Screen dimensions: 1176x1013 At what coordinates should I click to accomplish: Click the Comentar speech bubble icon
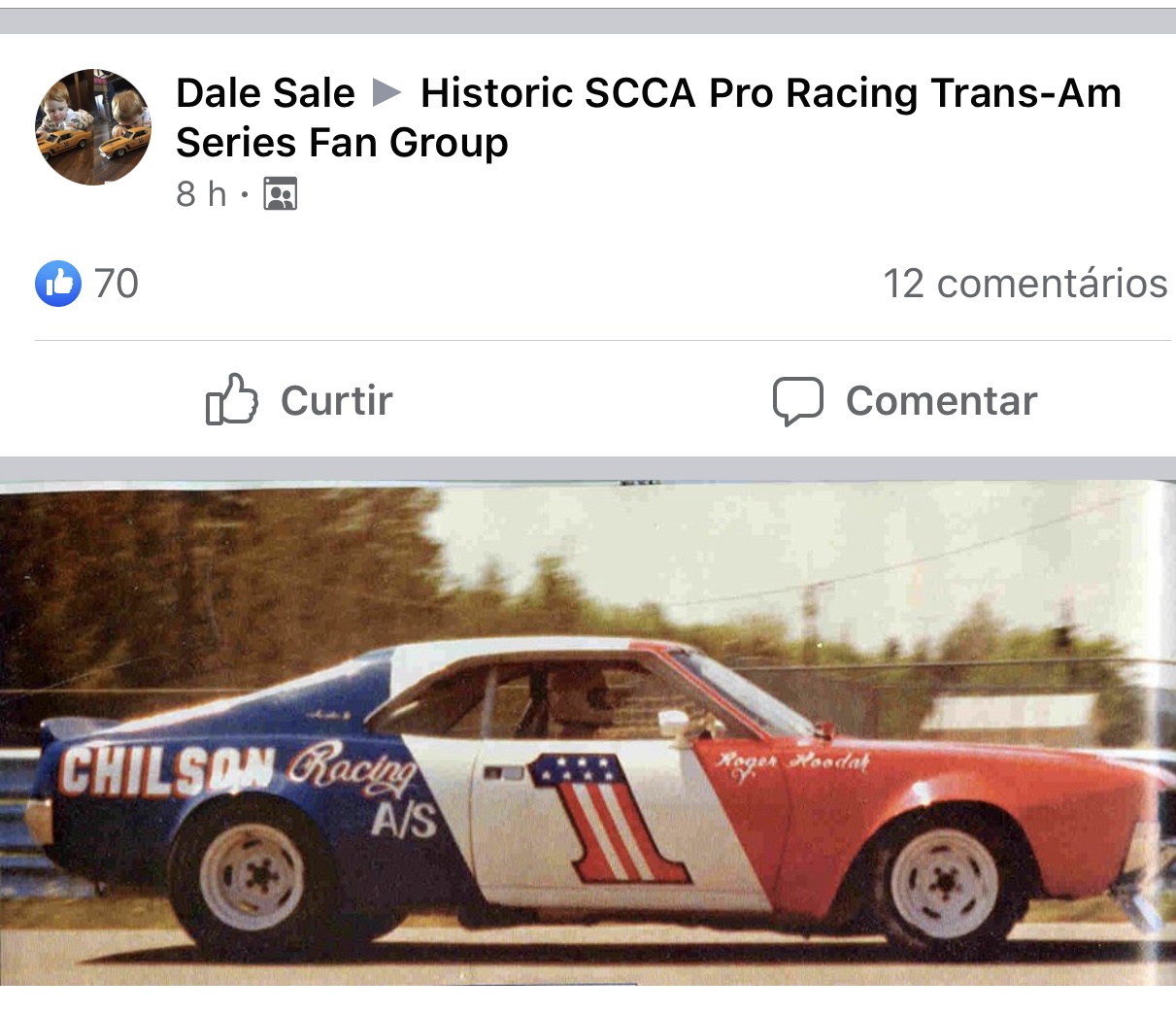[798, 401]
